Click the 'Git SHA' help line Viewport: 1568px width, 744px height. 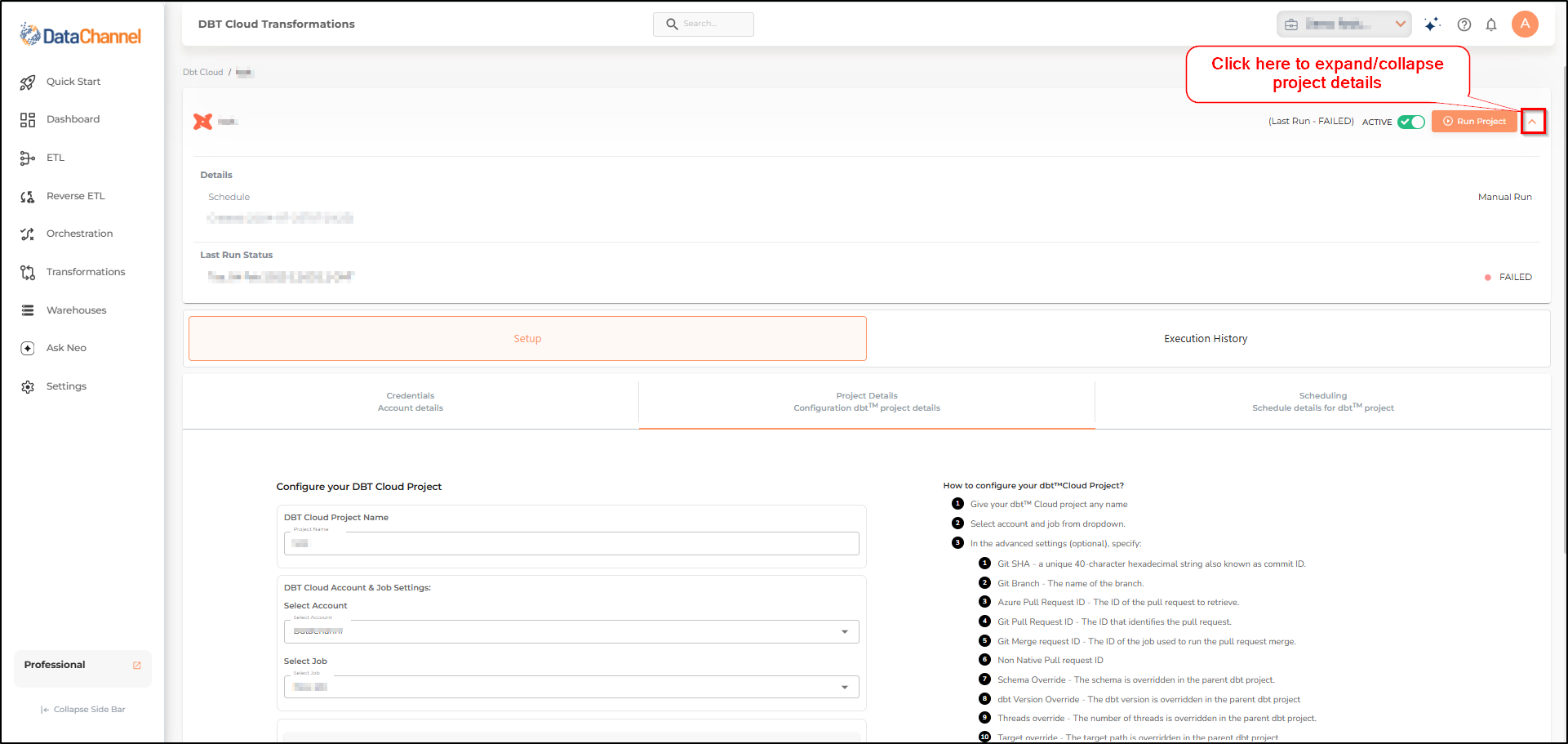pos(1152,564)
